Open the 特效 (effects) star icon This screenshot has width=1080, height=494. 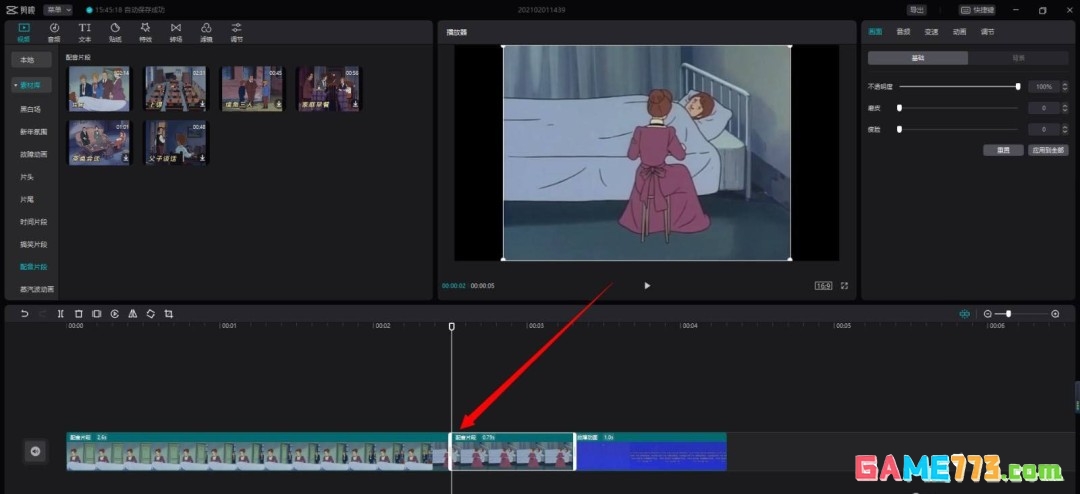tap(145, 32)
